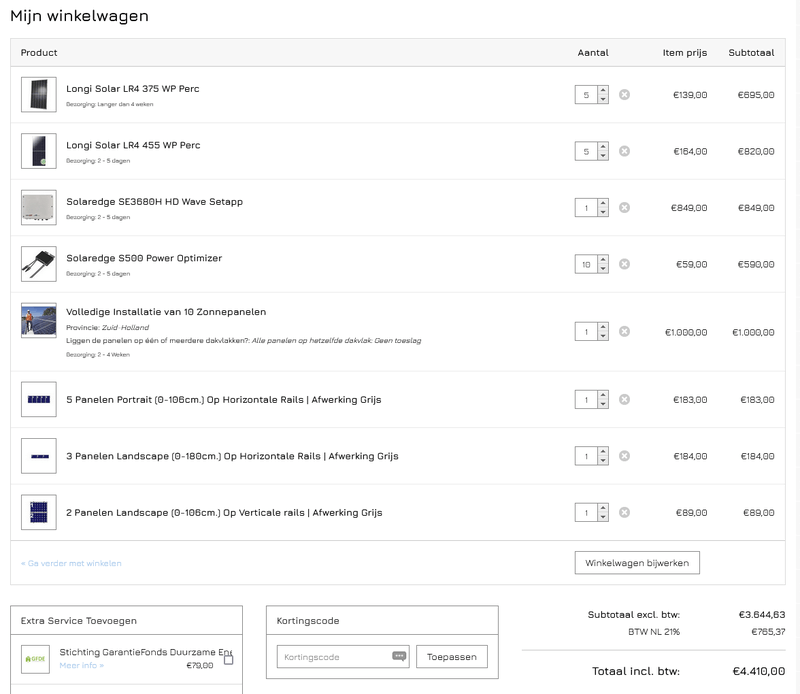Remove 2 Panelen Landscape Verticale rails item
This screenshot has height=694, width=800.
click(x=624, y=512)
